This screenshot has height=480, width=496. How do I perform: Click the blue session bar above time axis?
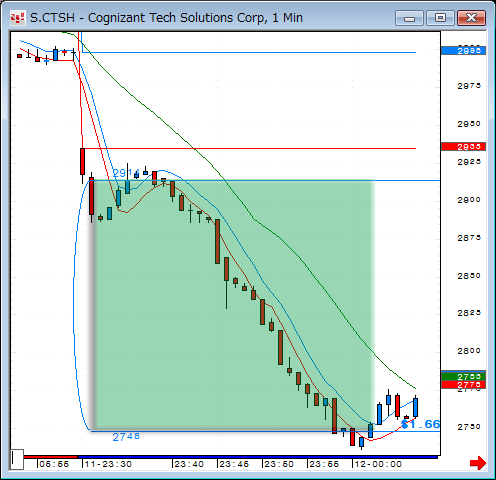[257, 457]
